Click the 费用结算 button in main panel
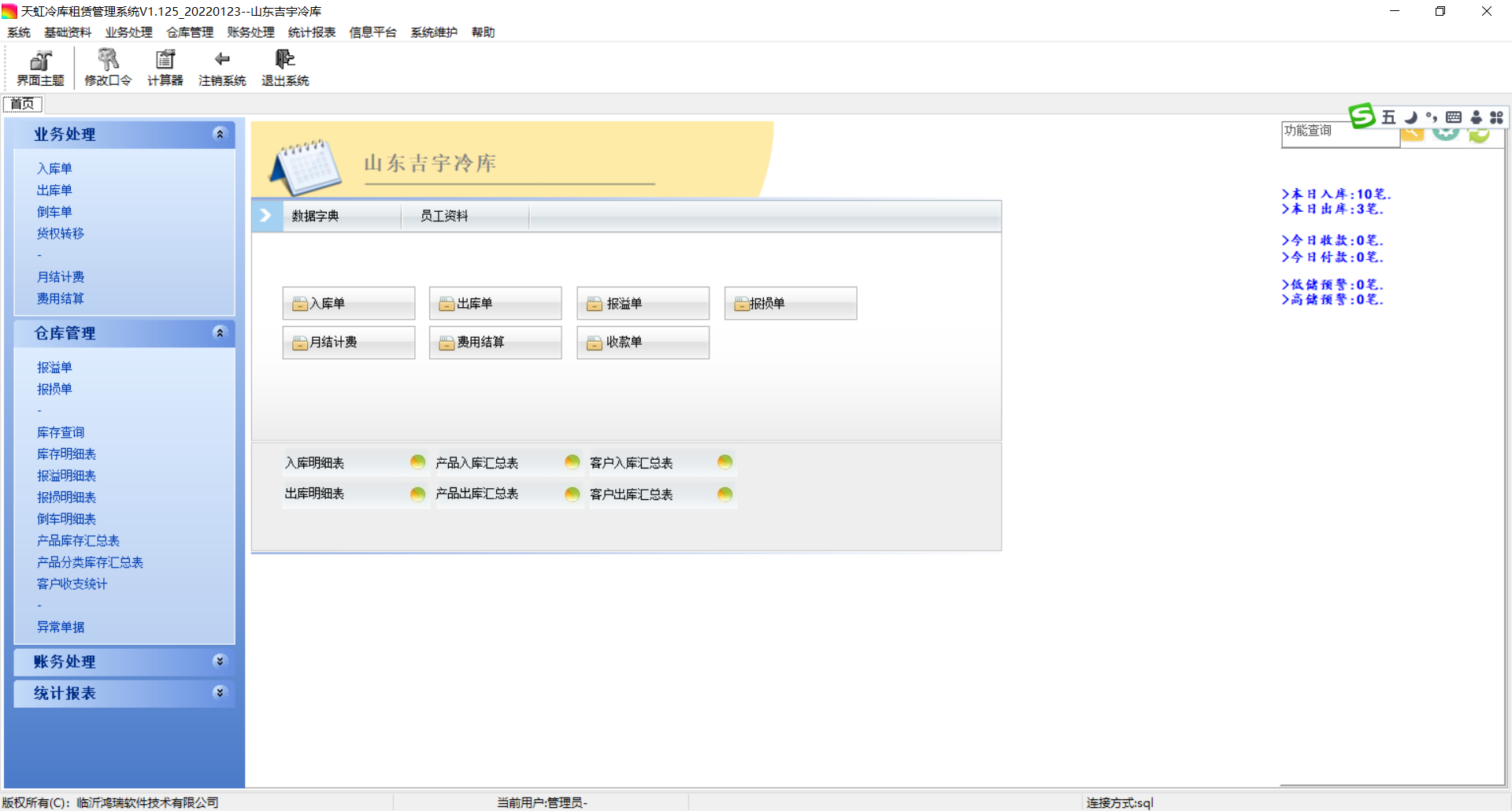This screenshot has width=1512, height=811. [x=495, y=343]
